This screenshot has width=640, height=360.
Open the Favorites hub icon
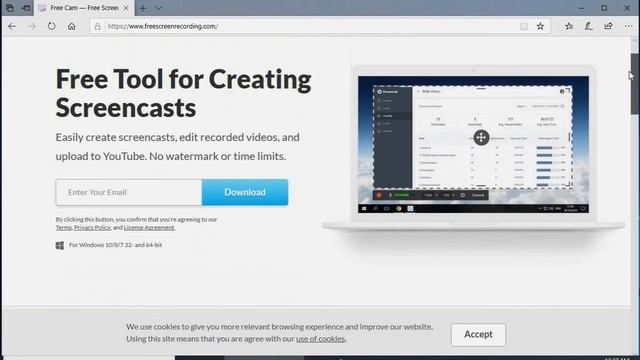pyautogui.click(x=569, y=26)
